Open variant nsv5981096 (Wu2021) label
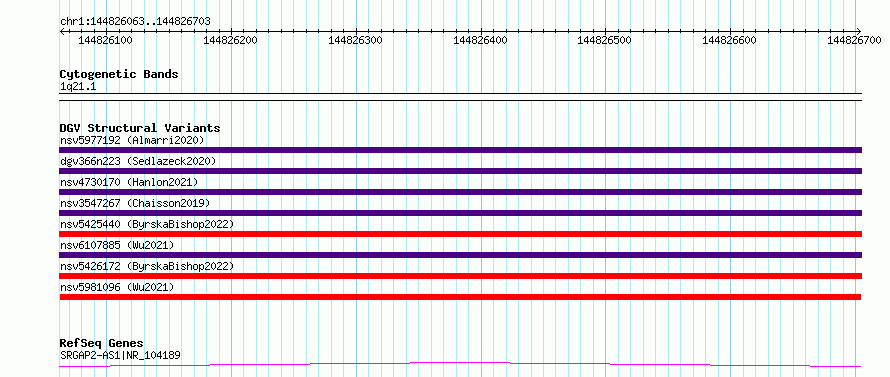Image resolution: width=890 pixels, height=377 pixels. 117,287
